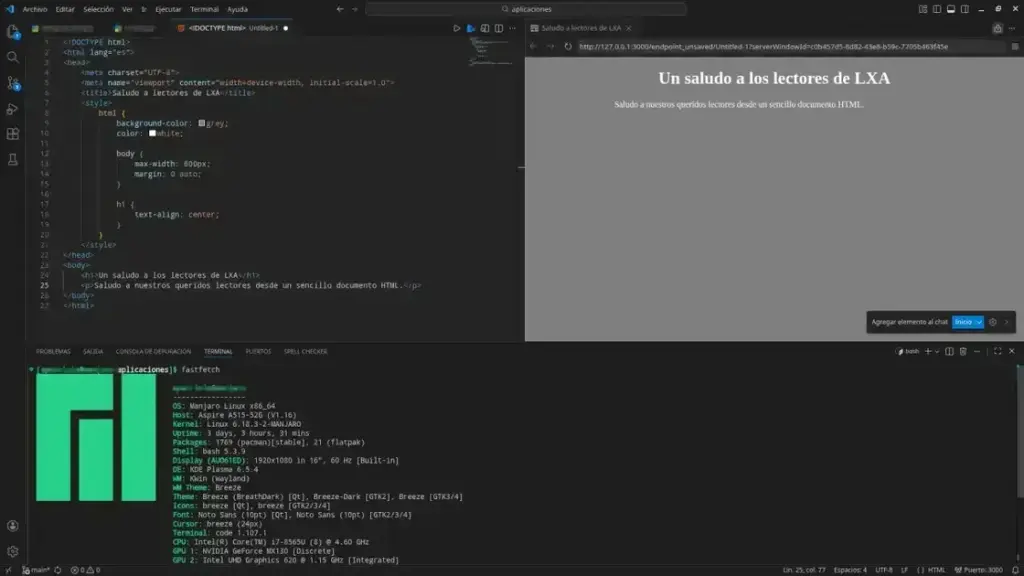Open the Ejecutar menu
The image size is (1024, 576).
pos(168,9)
